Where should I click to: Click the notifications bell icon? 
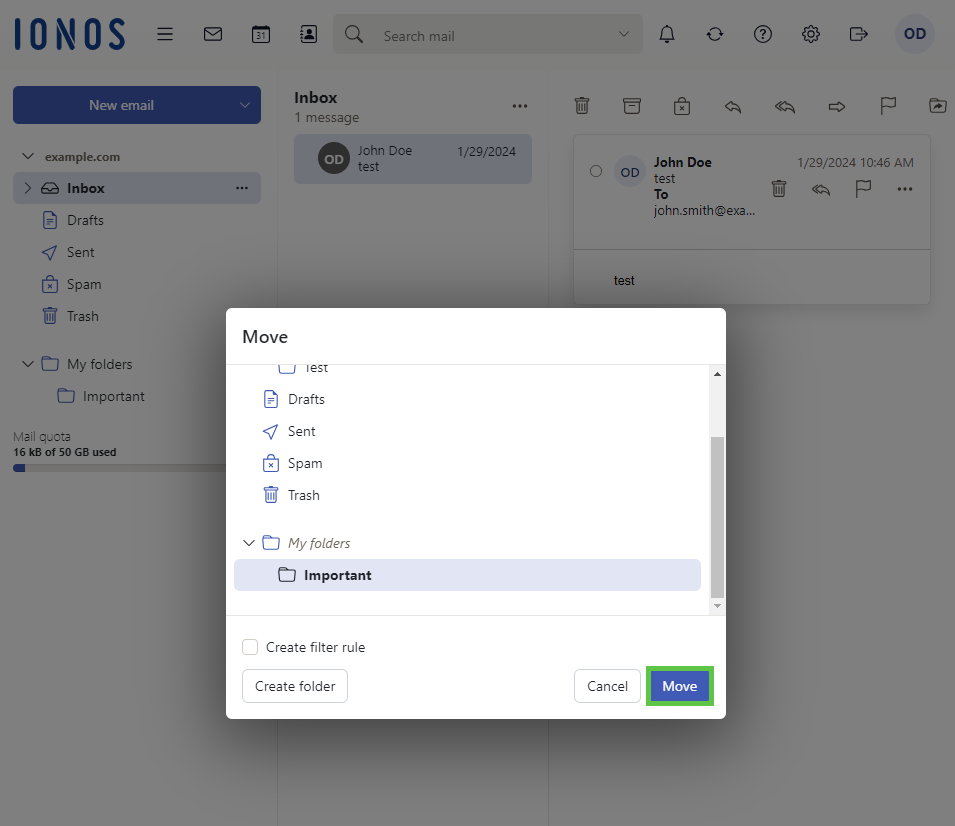tap(667, 34)
